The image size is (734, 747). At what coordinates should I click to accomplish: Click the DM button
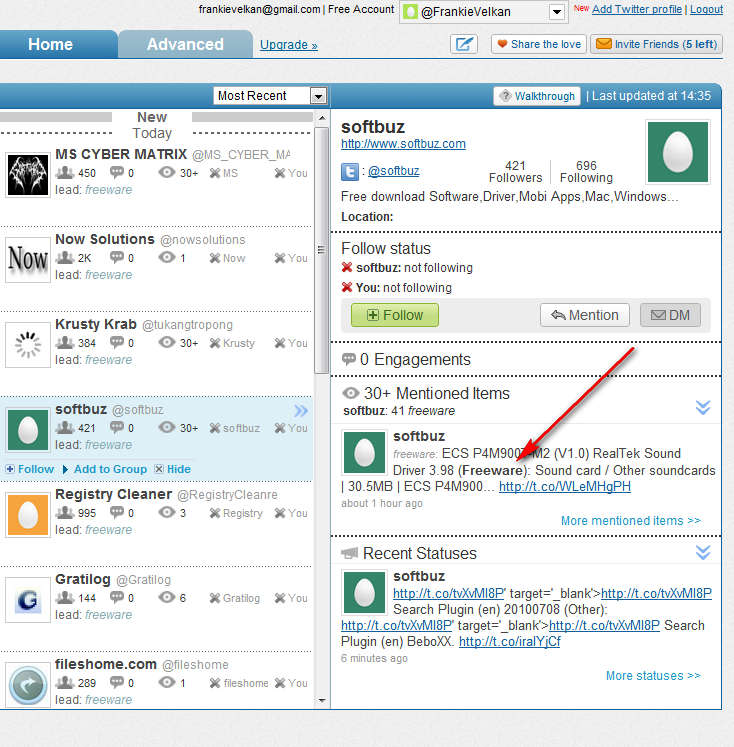(670, 315)
